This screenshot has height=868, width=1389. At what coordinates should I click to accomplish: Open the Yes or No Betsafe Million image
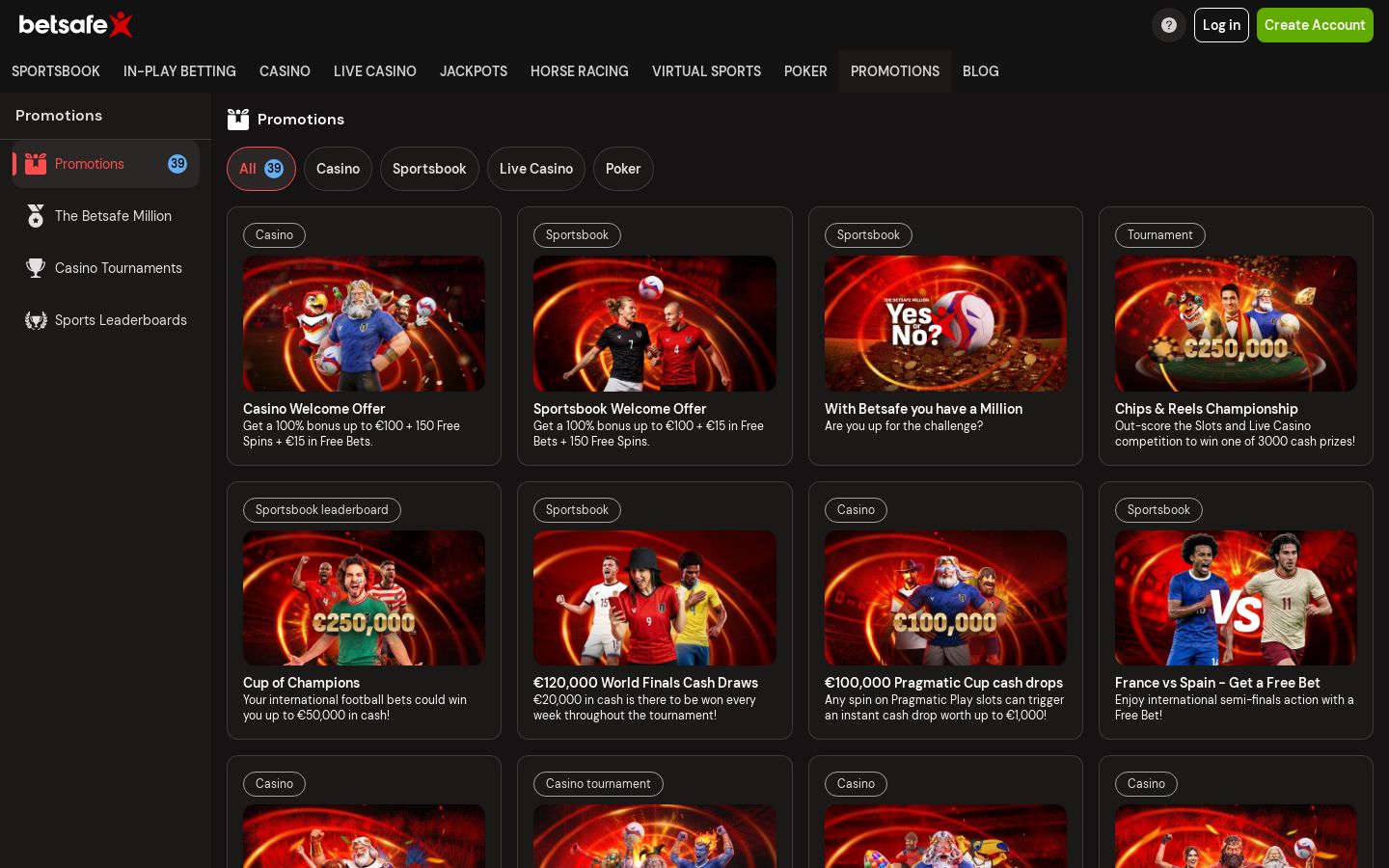point(945,323)
